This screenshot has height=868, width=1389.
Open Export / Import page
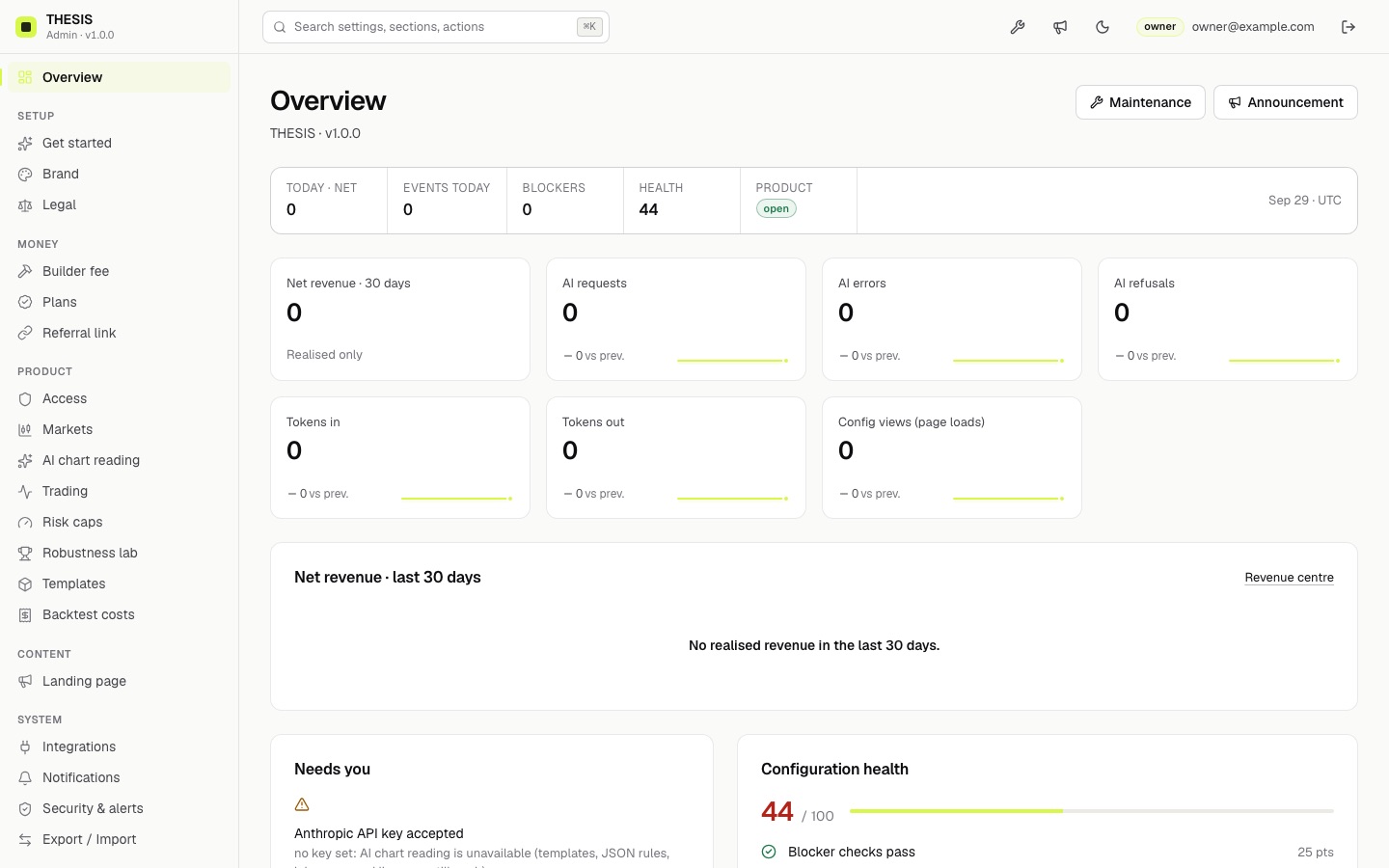click(120, 839)
